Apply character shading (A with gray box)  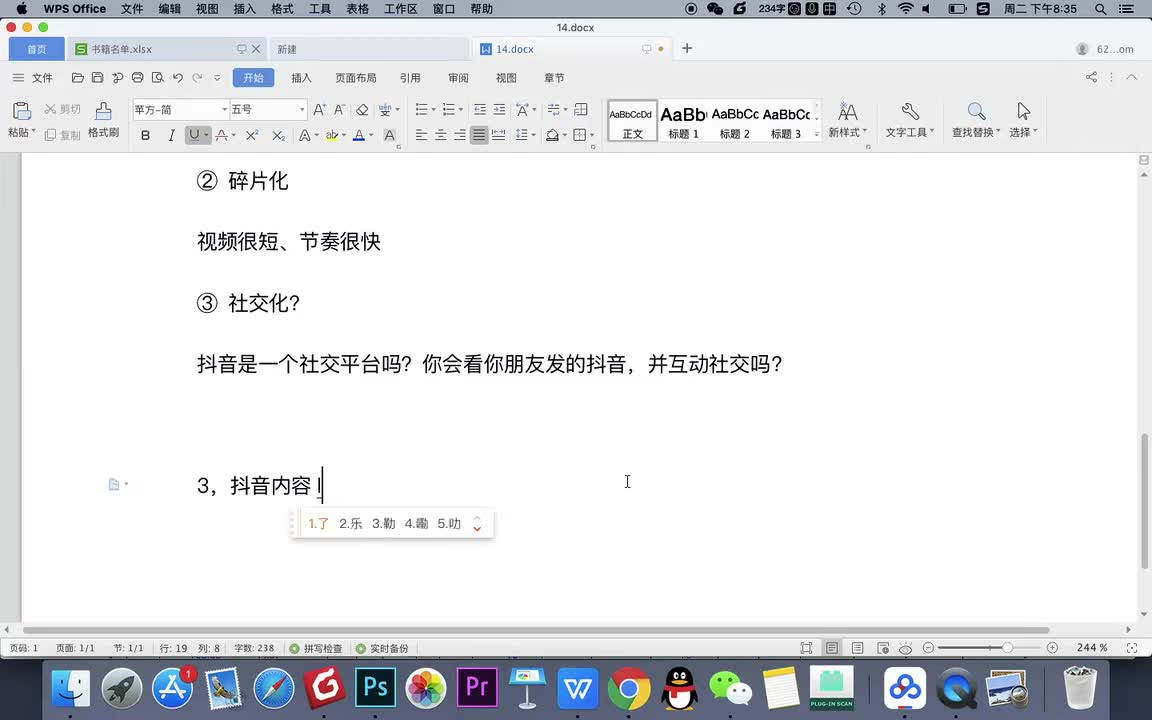click(389, 135)
